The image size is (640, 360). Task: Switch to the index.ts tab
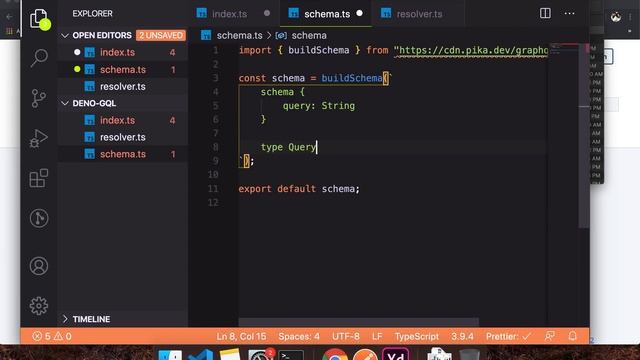(x=233, y=14)
